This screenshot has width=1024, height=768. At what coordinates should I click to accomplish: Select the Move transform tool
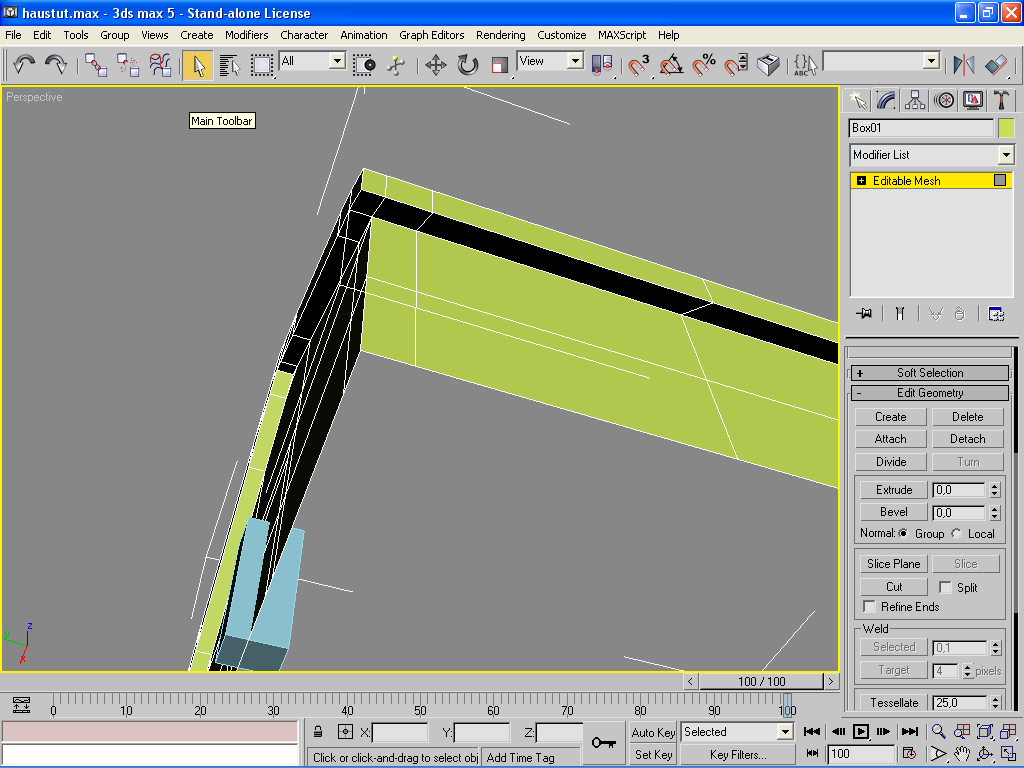click(435, 65)
